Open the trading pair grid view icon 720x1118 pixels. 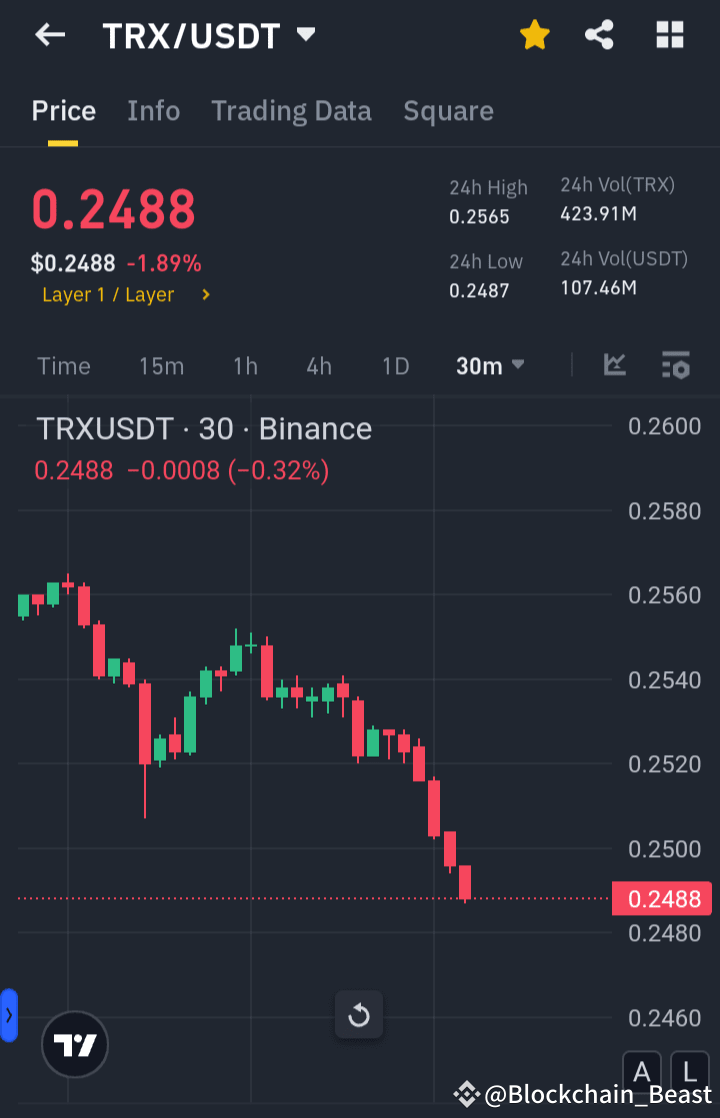669,34
